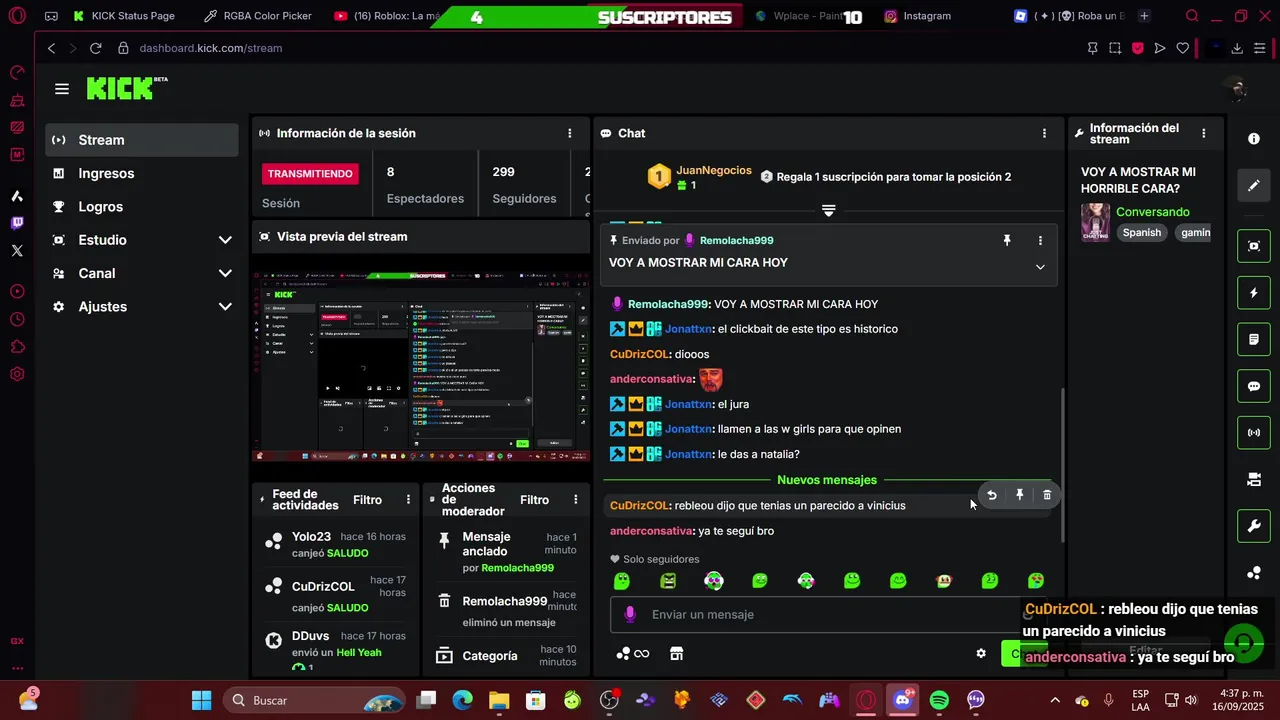Click the taskbar Buscar search box
1280x720 pixels.
coord(312,700)
